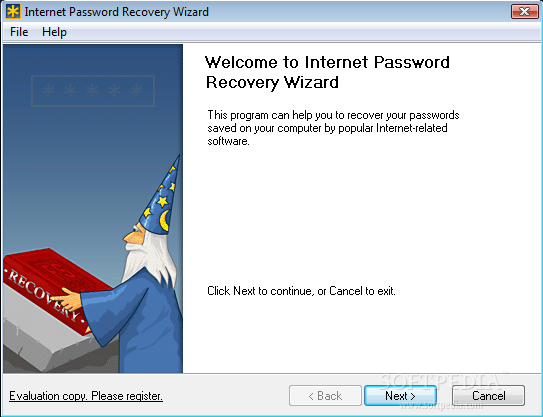Close the wizard with the red X

pyautogui.click(x=524, y=11)
